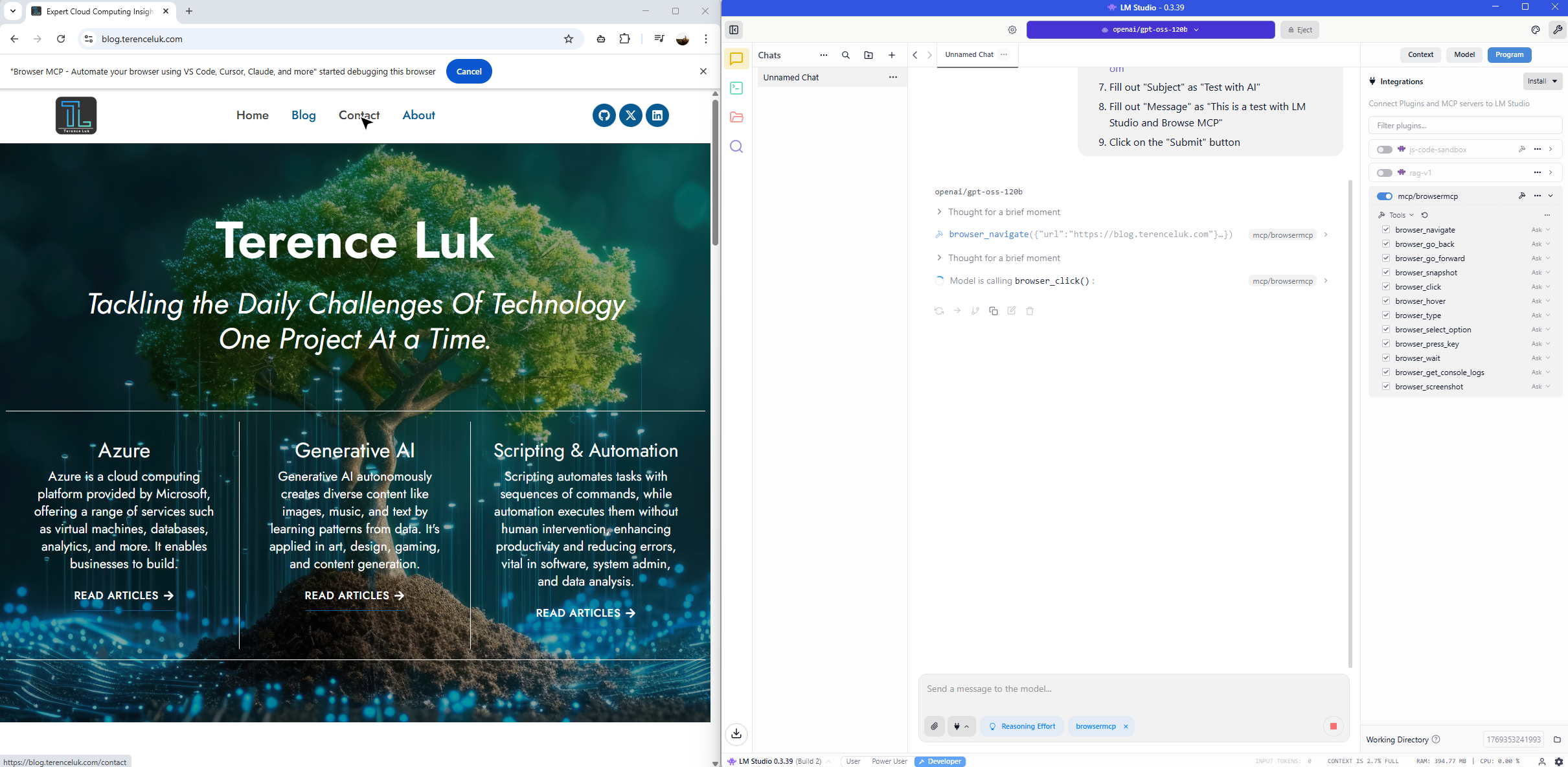Uncheck the browser_screenshot tool checkbox
The height and width of the screenshot is (767, 1568).
(1386, 387)
